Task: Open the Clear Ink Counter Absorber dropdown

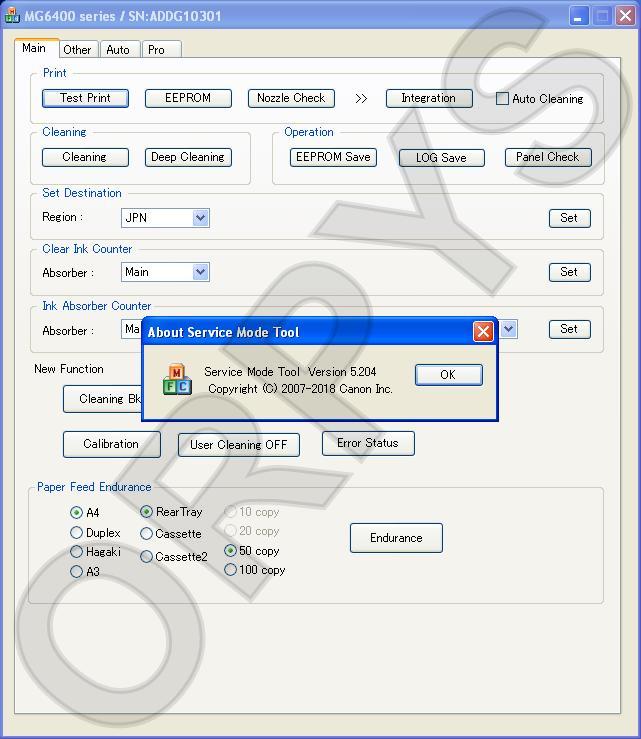Action: click(x=165, y=272)
